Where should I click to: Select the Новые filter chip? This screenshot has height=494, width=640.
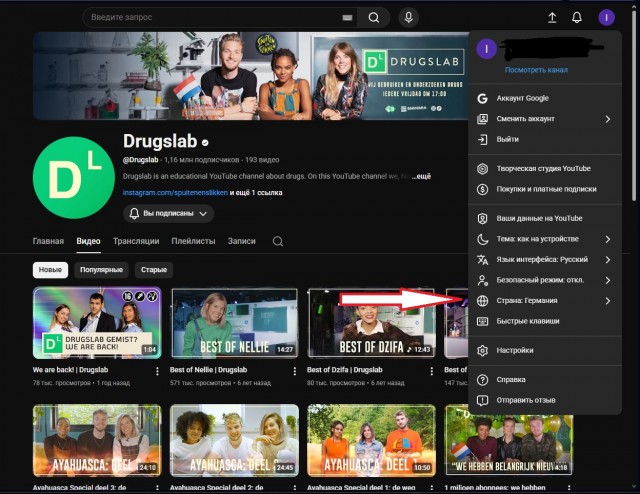(50, 270)
